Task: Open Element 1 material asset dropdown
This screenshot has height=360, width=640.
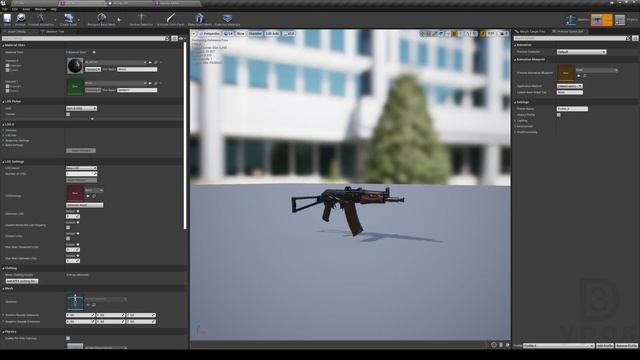Action: click(x=116, y=83)
